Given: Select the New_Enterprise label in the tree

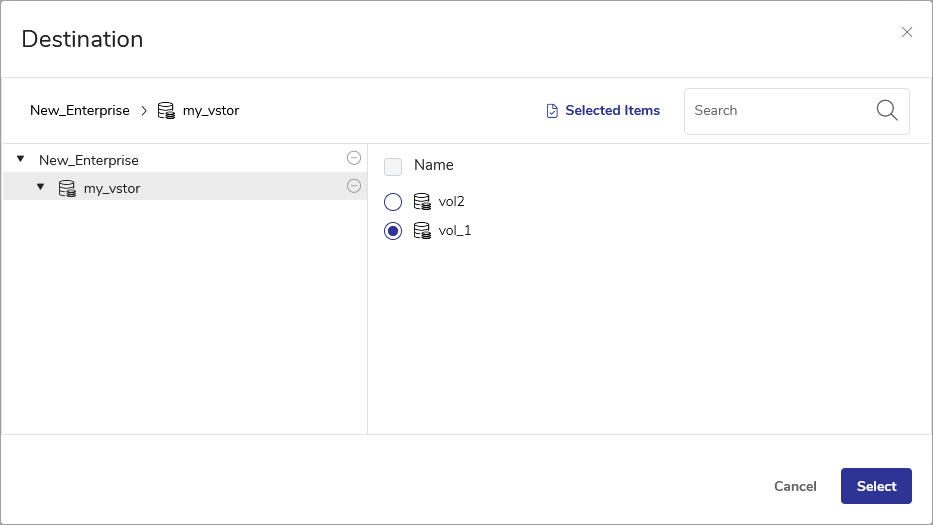Looking at the screenshot, I should [89, 160].
